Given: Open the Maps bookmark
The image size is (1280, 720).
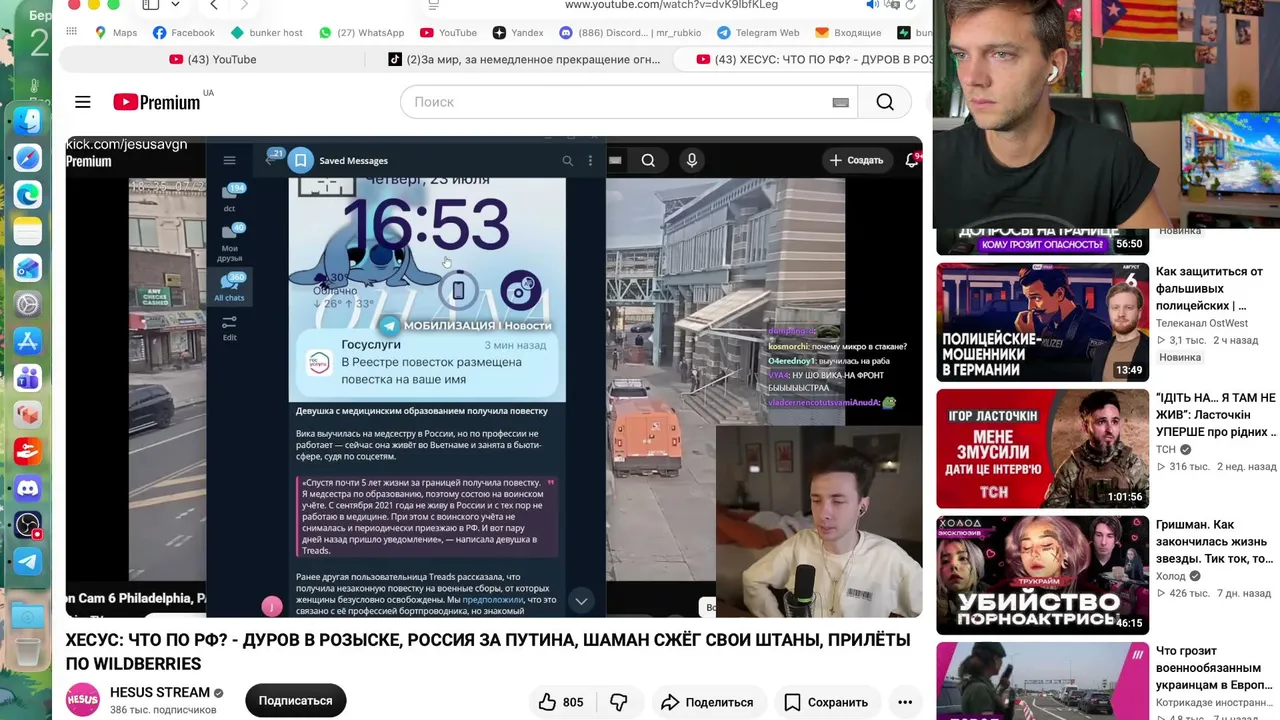Looking at the screenshot, I should 115,33.
